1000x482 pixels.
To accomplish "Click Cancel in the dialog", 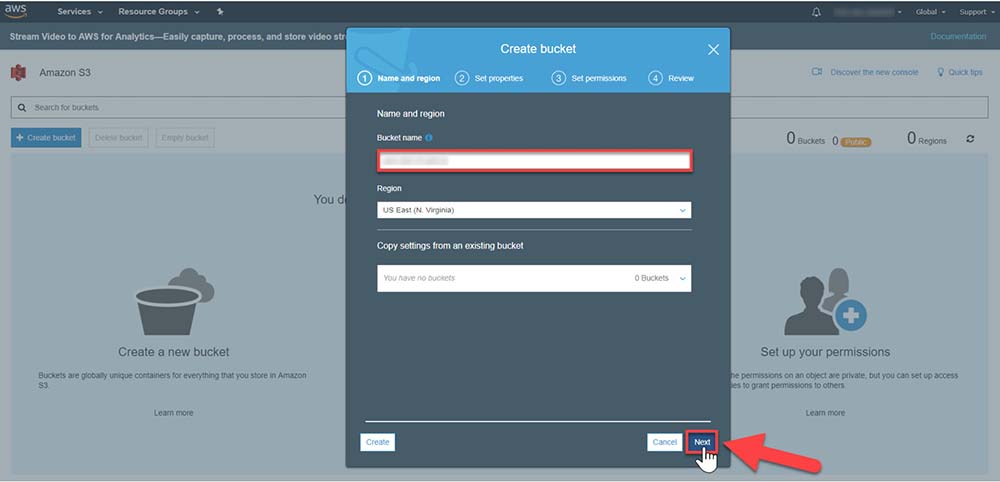I will point(664,442).
